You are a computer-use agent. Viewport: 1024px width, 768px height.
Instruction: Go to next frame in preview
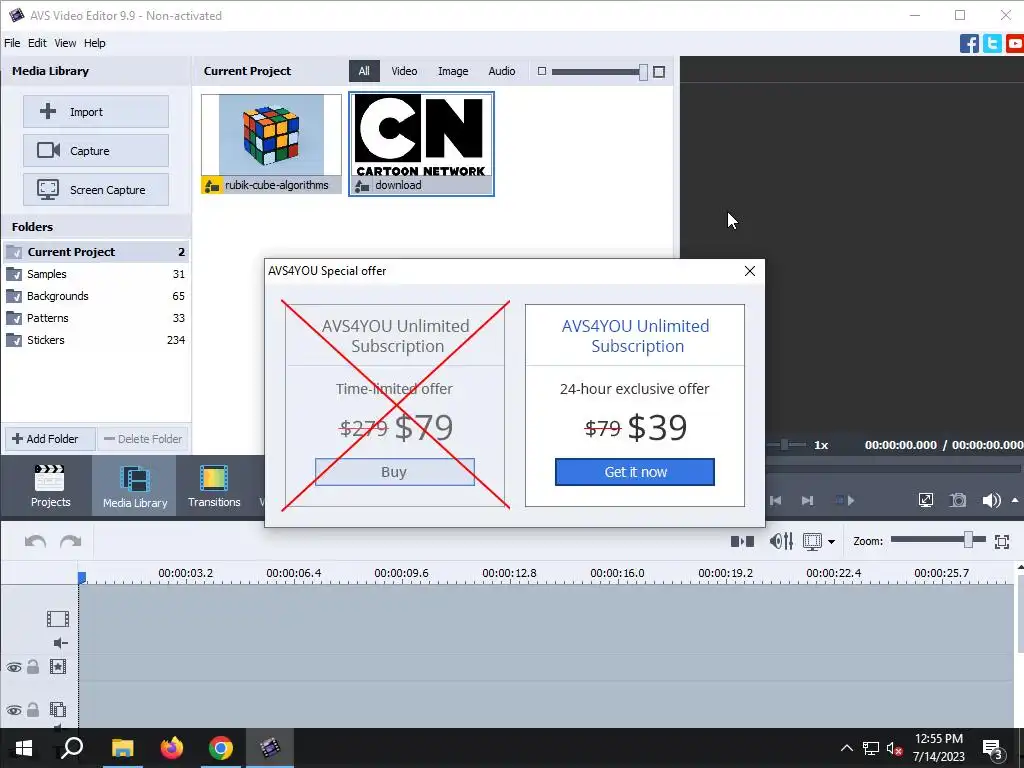pyautogui.click(x=808, y=501)
